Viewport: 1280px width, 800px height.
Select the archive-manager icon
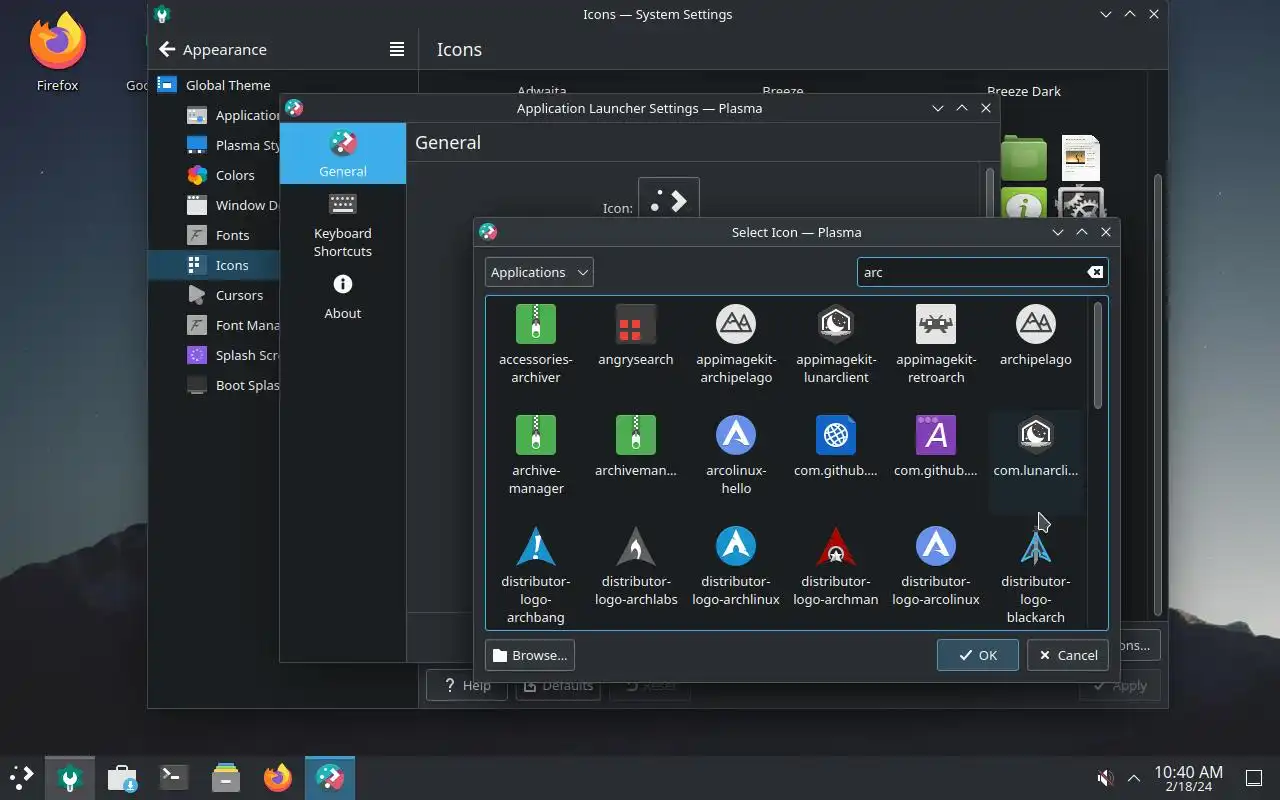(x=536, y=456)
